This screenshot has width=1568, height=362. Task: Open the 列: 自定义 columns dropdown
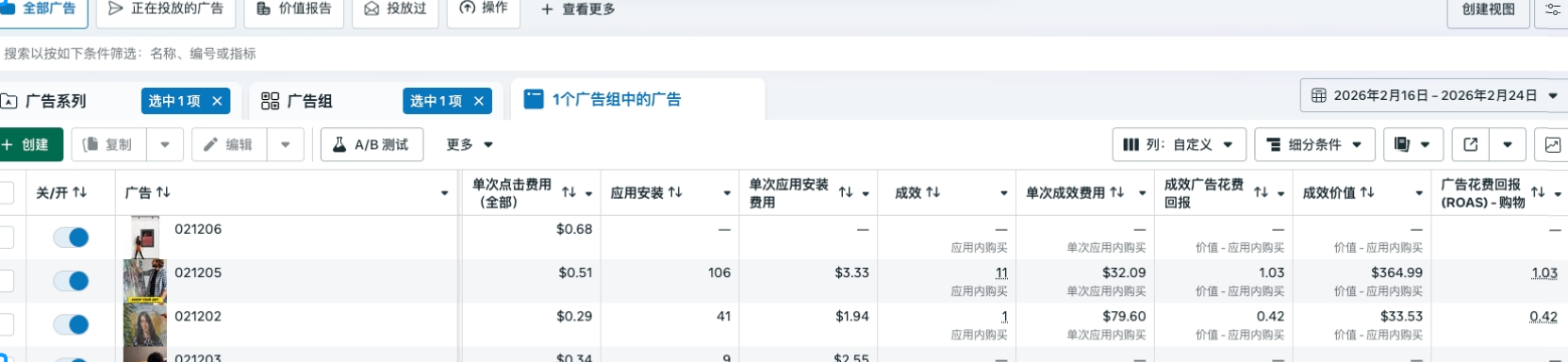tap(1180, 144)
